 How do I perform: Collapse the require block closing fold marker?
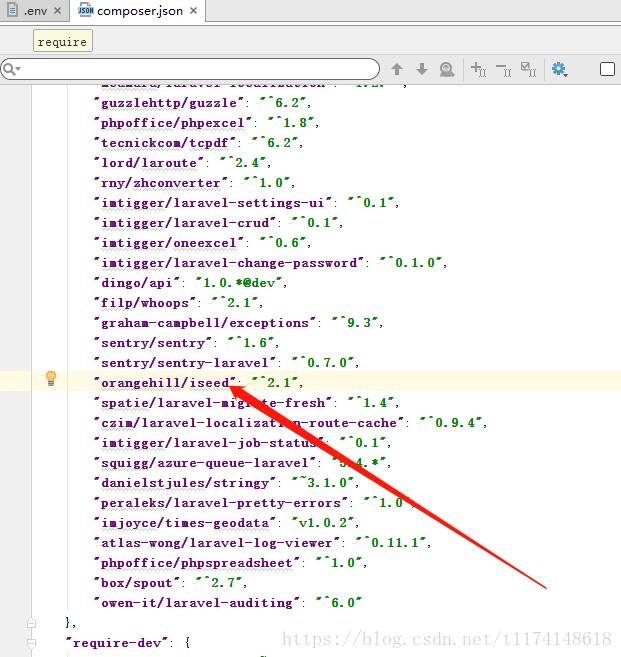[x=32, y=623]
